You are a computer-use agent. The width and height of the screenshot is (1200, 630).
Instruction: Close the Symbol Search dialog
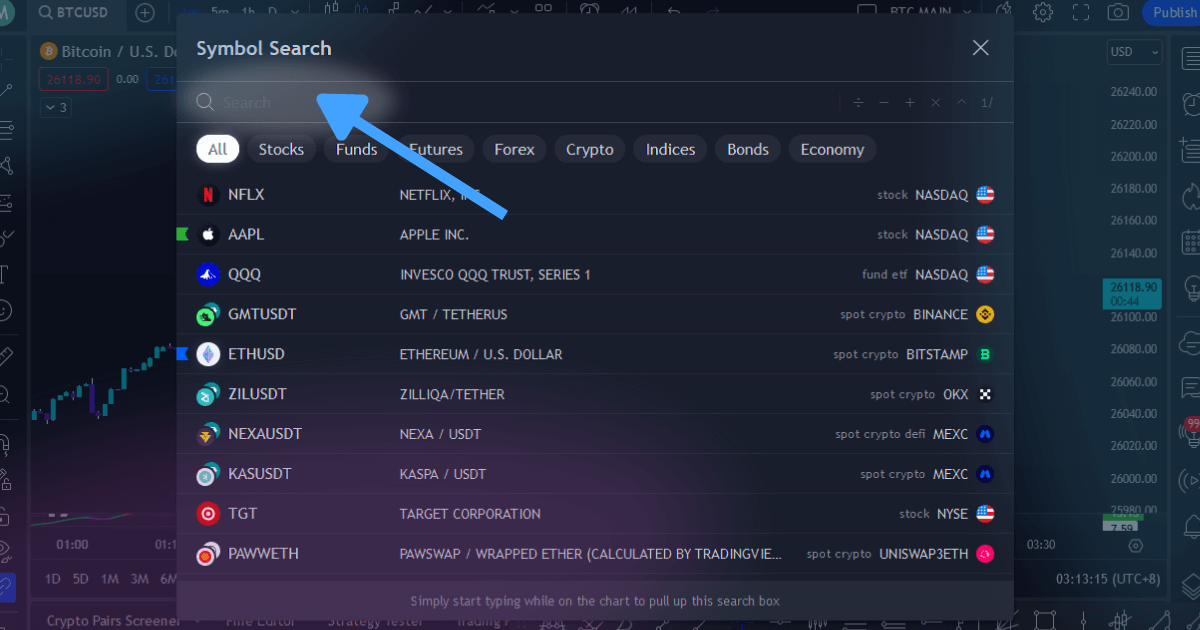[x=981, y=48]
